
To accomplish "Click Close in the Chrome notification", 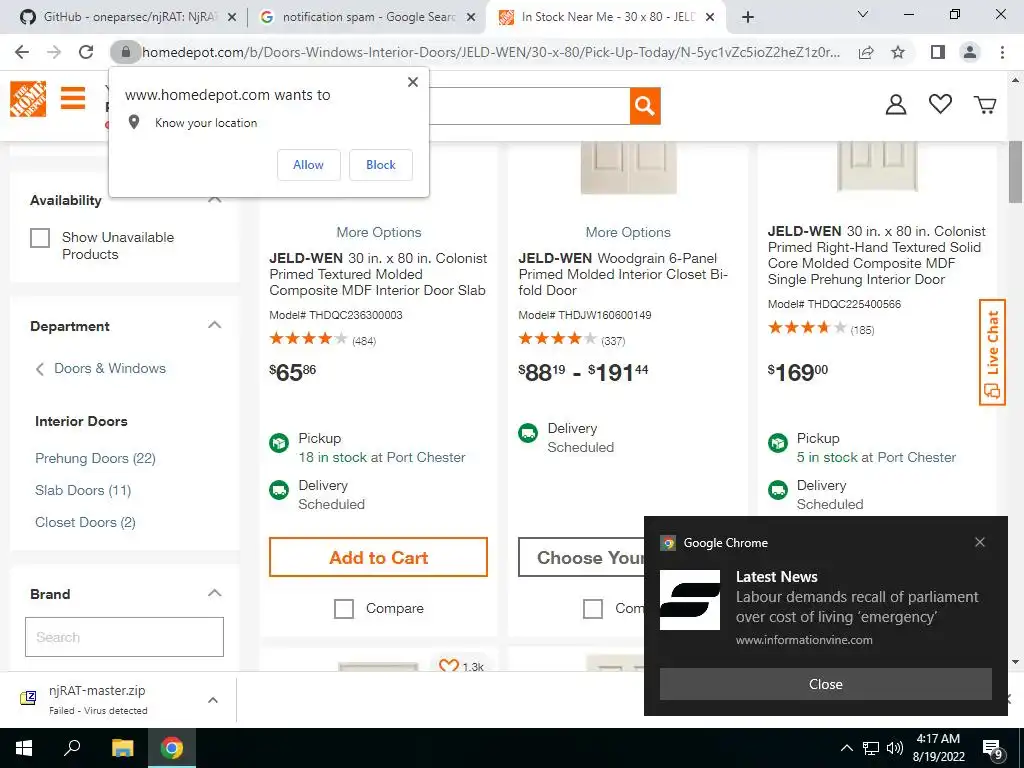I will click(825, 684).
